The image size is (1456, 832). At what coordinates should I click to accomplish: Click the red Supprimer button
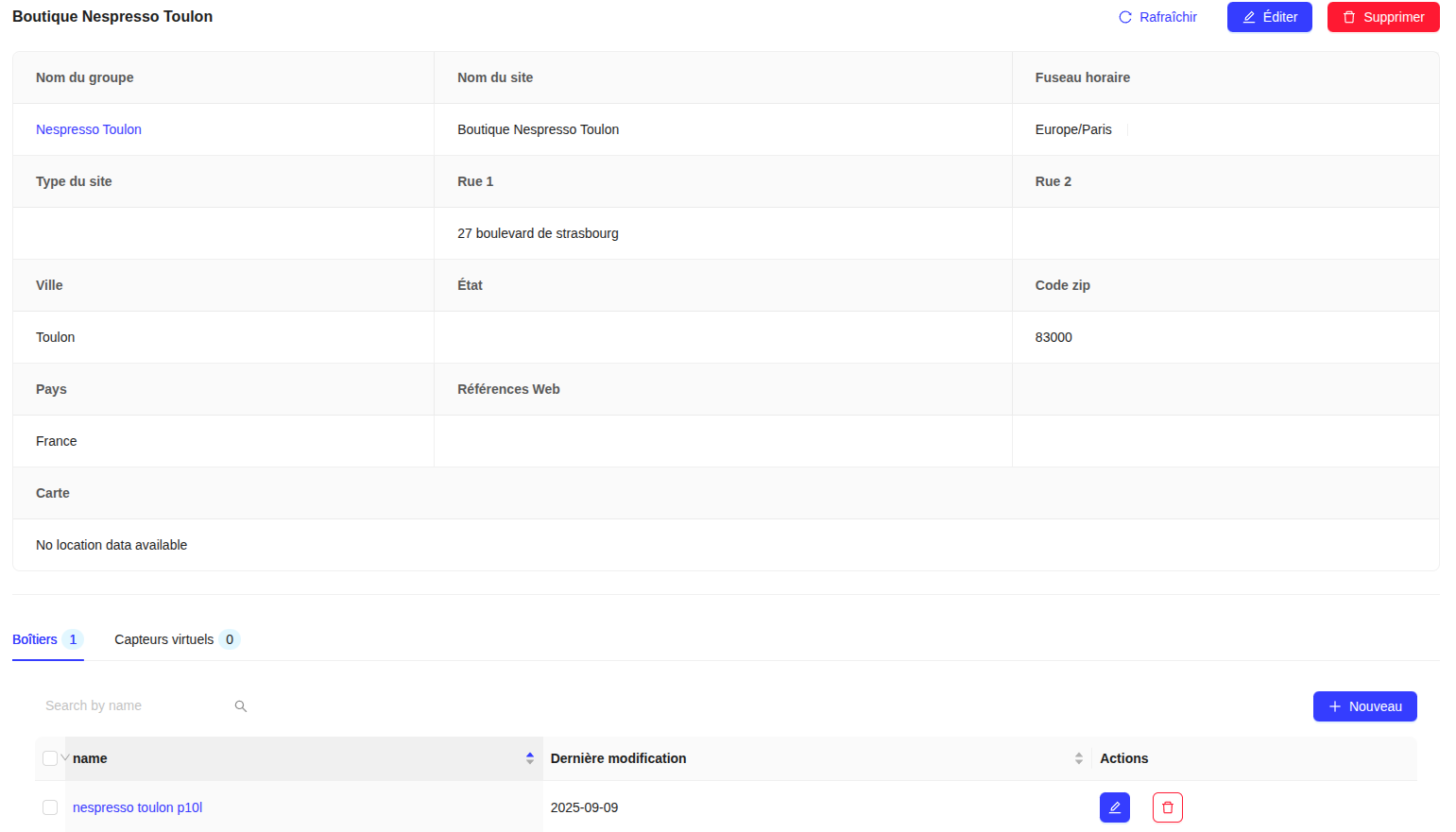point(1382,17)
